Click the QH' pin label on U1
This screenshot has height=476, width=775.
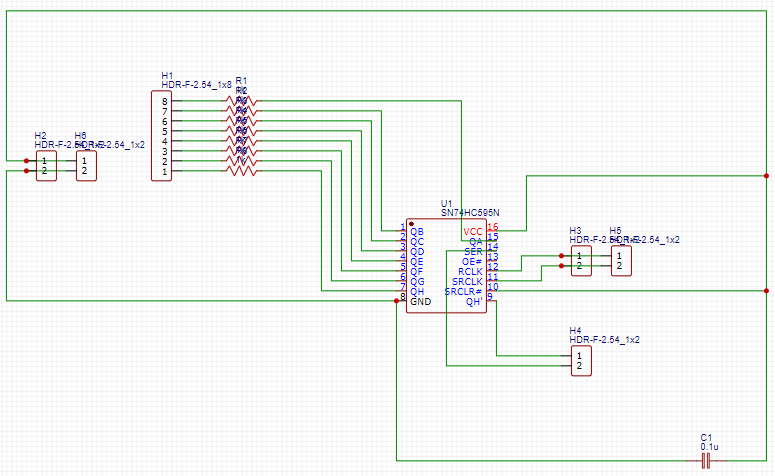click(474, 302)
